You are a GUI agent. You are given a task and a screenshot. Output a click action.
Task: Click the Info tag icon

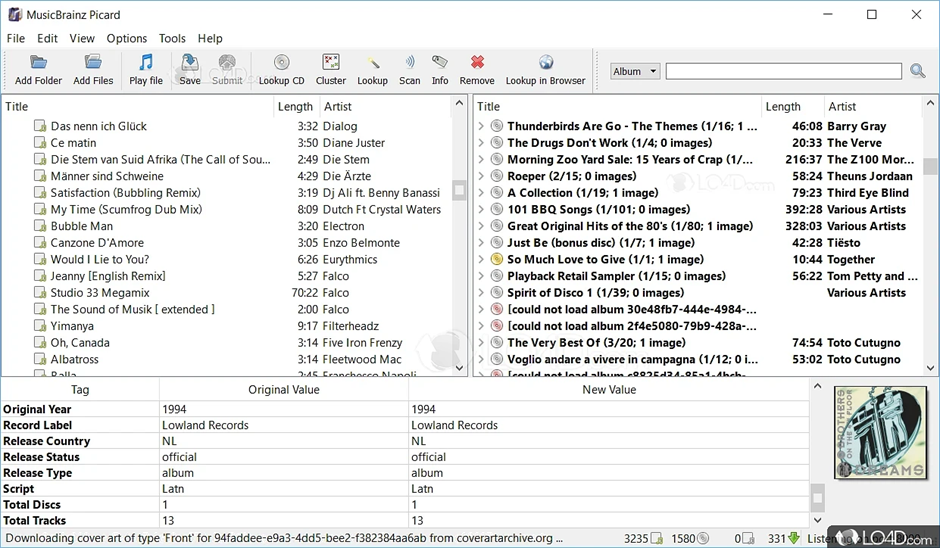tap(439, 62)
